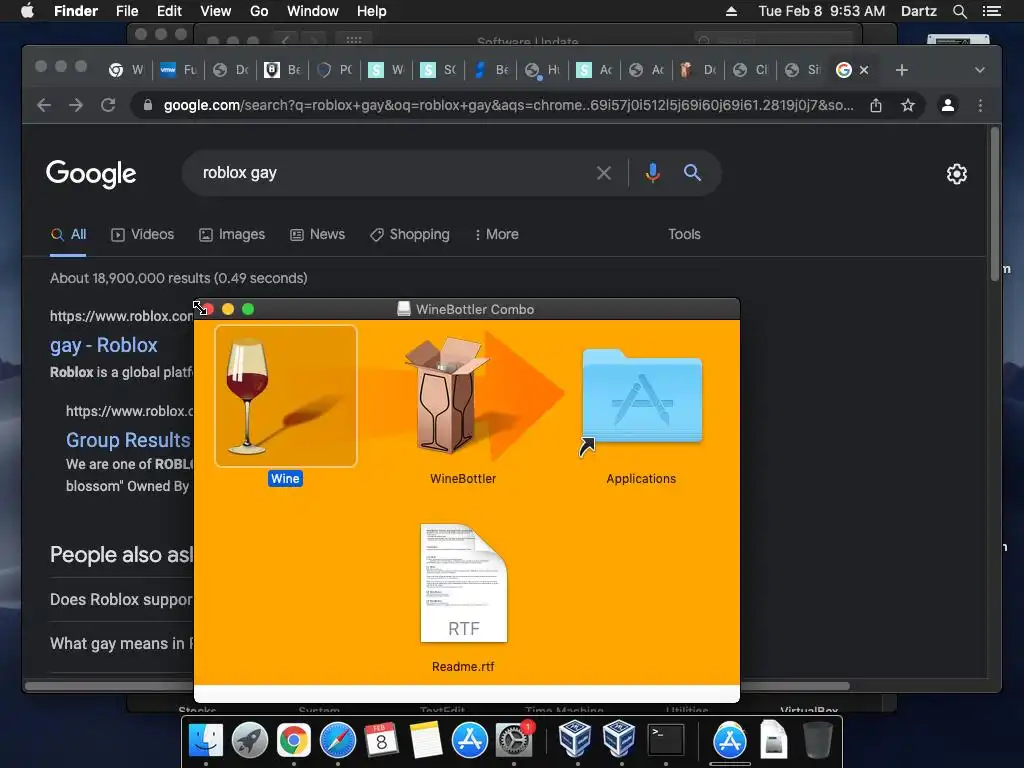Close the active Google tab
This screenshot has height=768, width=1024.
click(x=863, y=70)
